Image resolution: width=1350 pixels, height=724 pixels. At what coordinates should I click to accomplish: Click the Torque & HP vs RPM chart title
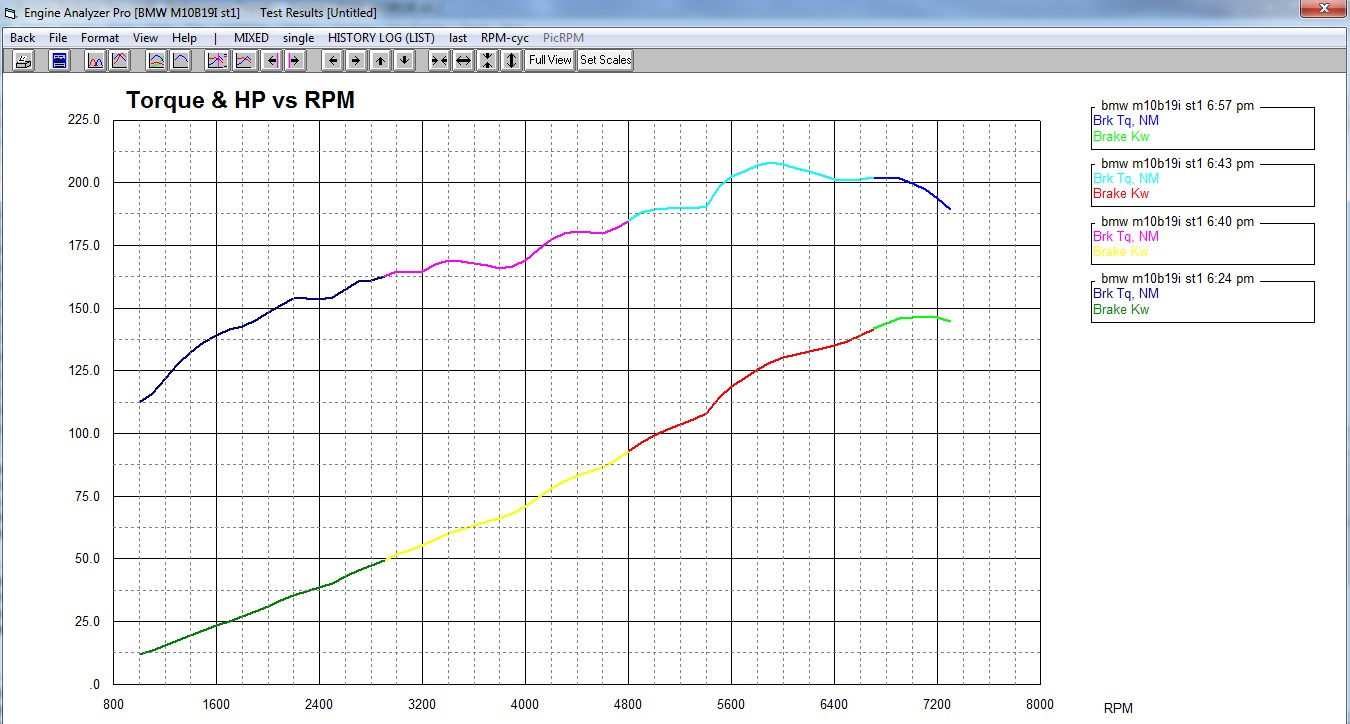coord(240,100)
